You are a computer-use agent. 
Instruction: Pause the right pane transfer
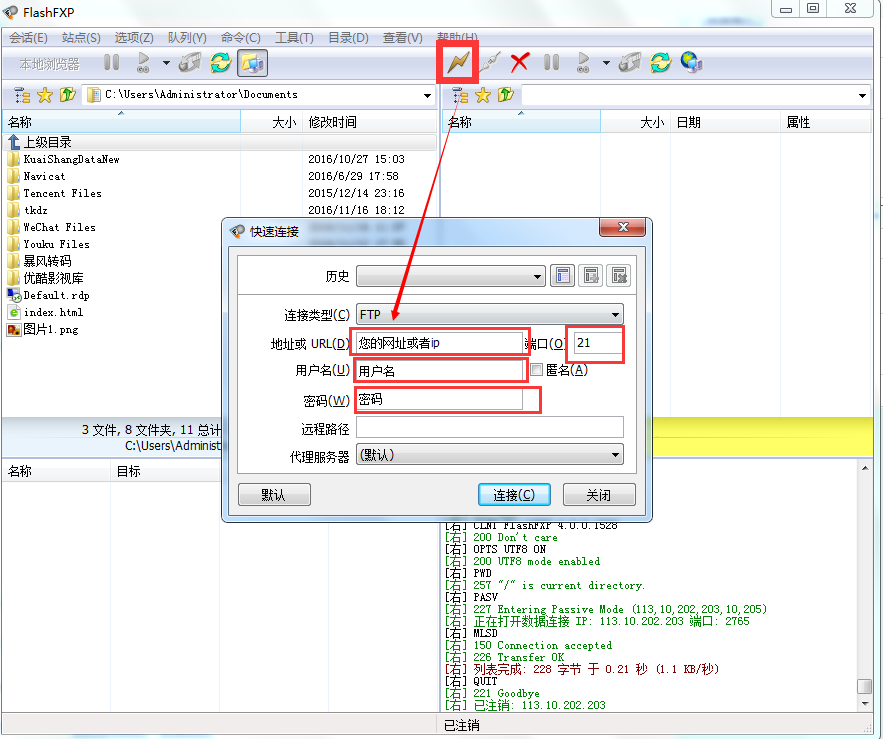point(551,62)
